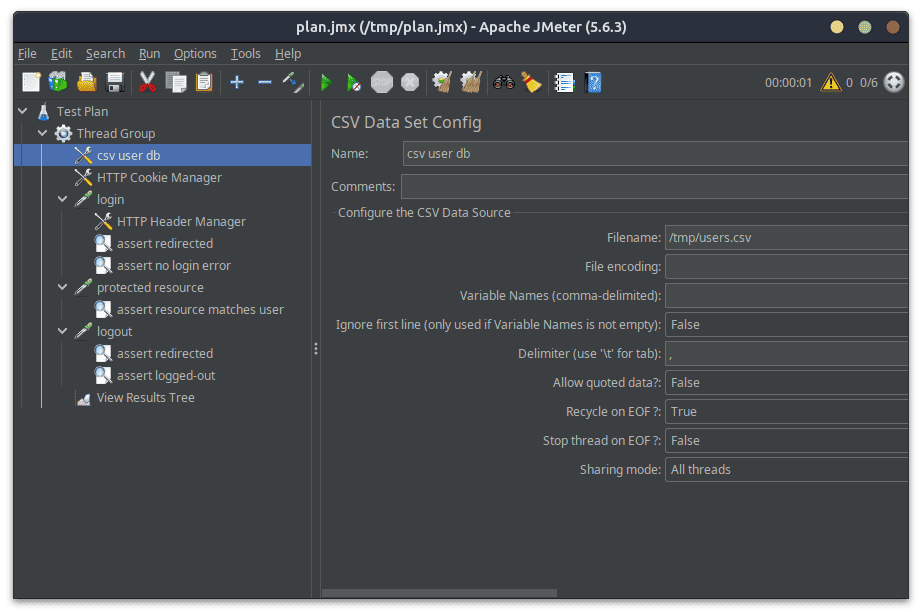Click the Filename input field

(787, 237)
